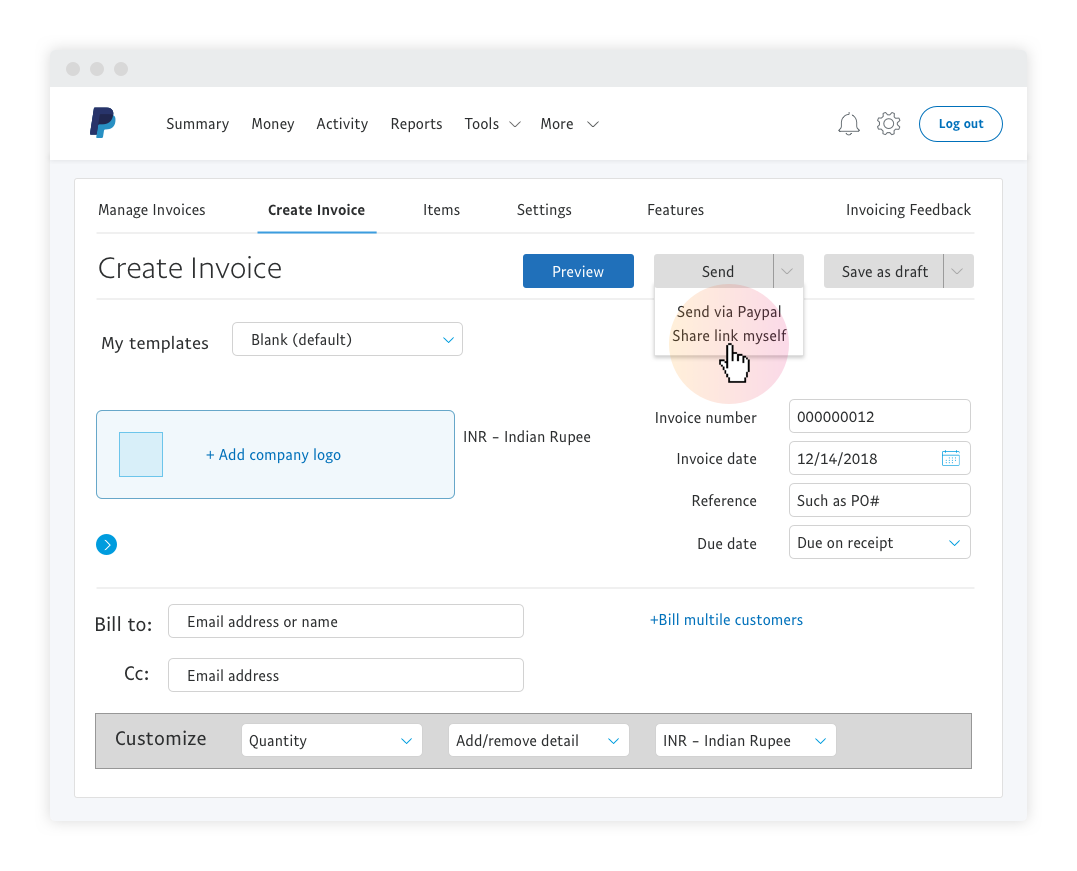Image resolution: width=1077 pixels, height=871 pixels.
Task: Select Share link myself option
Action: point(729,336)
